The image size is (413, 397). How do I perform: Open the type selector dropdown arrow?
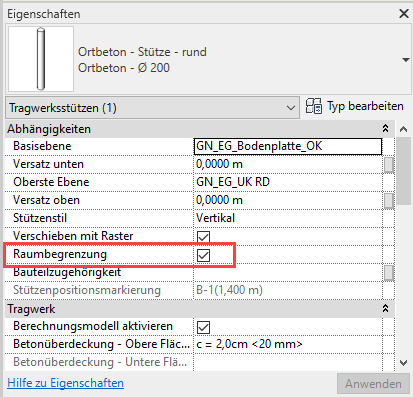tap(406, 60)
